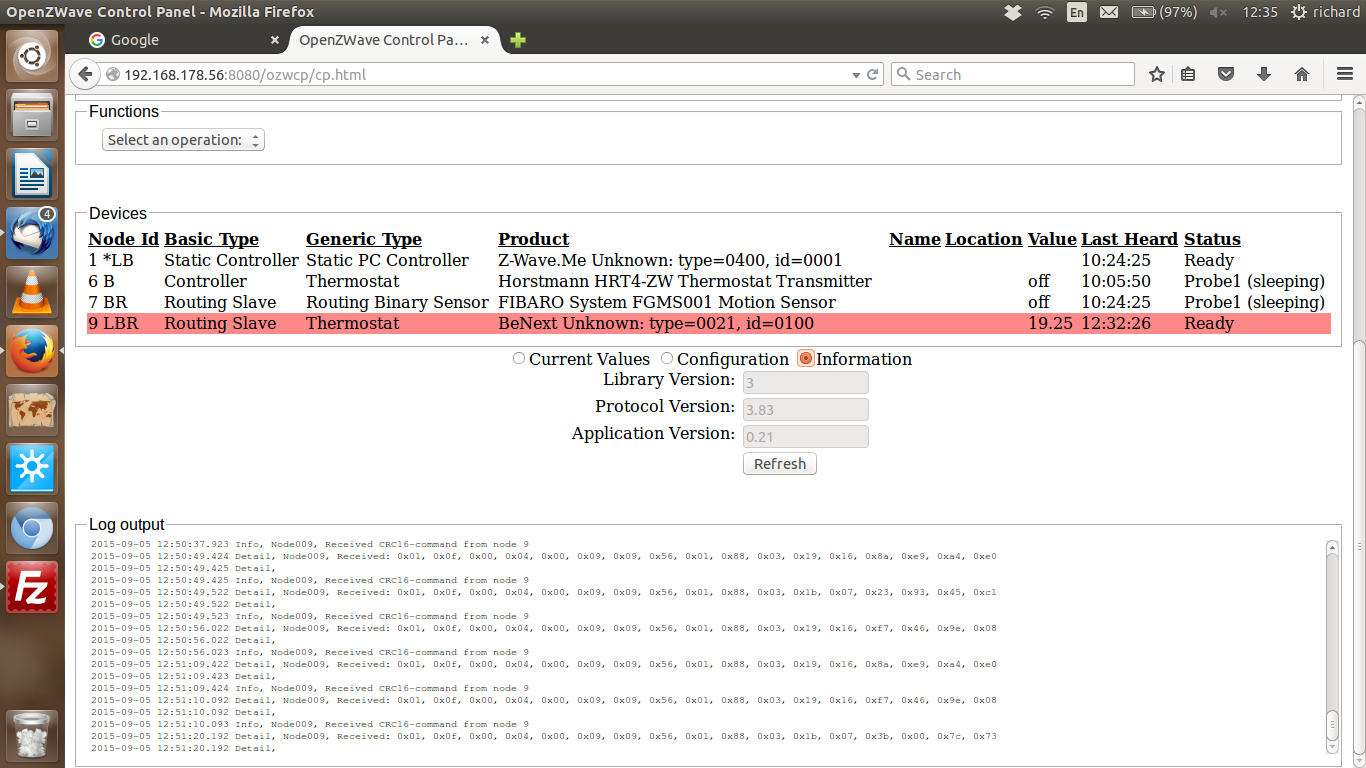The height and width of the screenshot is (768, 1366).
Task: Reload the page with the refresh icon
Action: tap(872, 74)
